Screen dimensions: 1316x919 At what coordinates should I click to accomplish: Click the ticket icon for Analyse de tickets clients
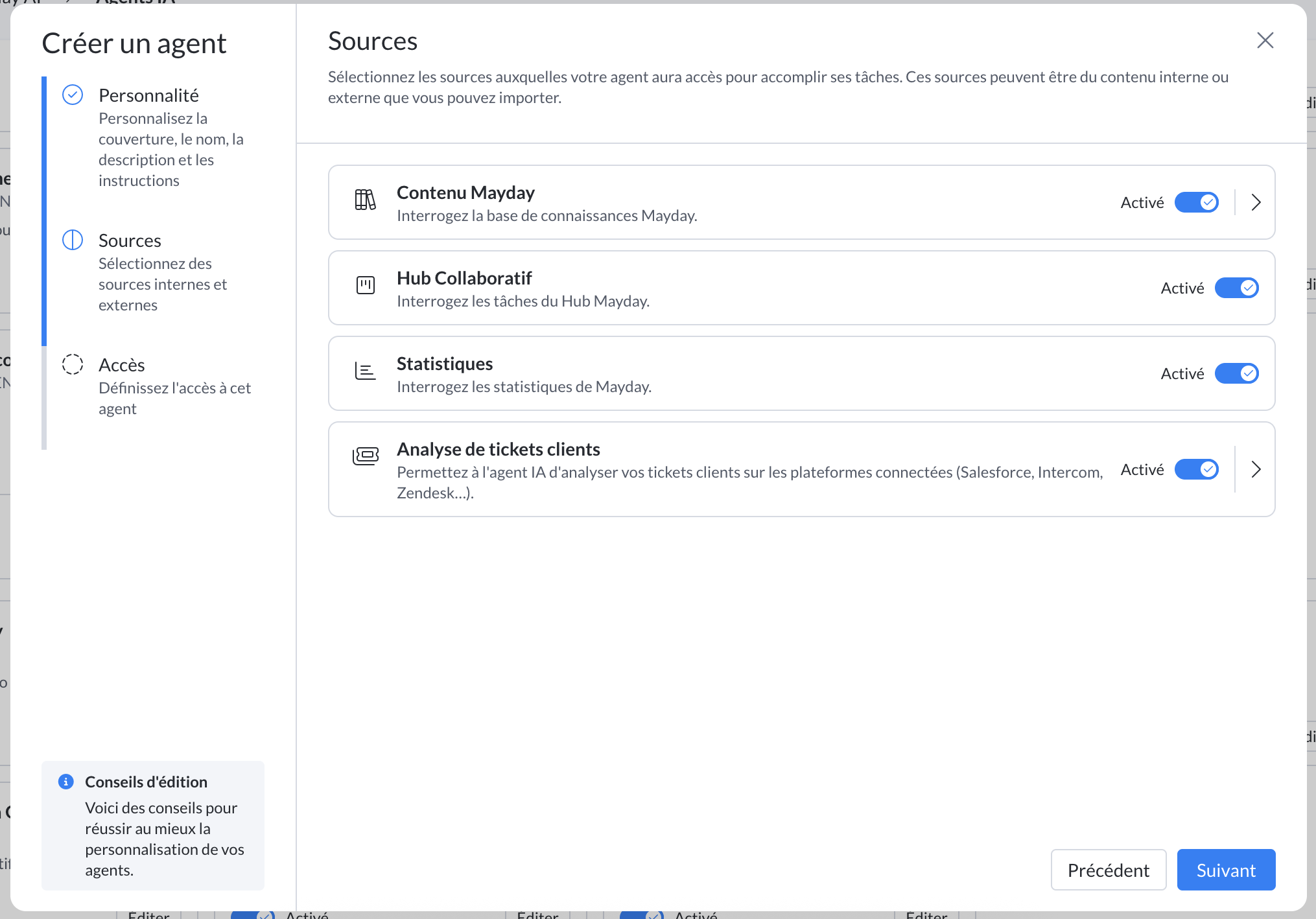click(365, 456)
